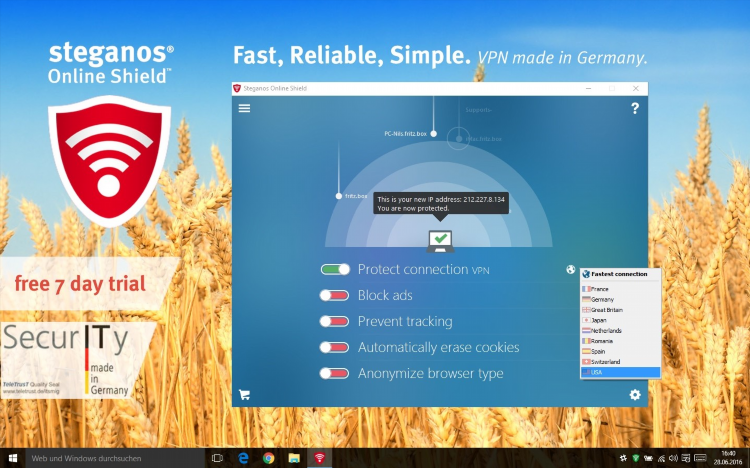750x468 pixels.
Task: Choose Fastest connection in the country list
Action: click(x=620, y=274)
